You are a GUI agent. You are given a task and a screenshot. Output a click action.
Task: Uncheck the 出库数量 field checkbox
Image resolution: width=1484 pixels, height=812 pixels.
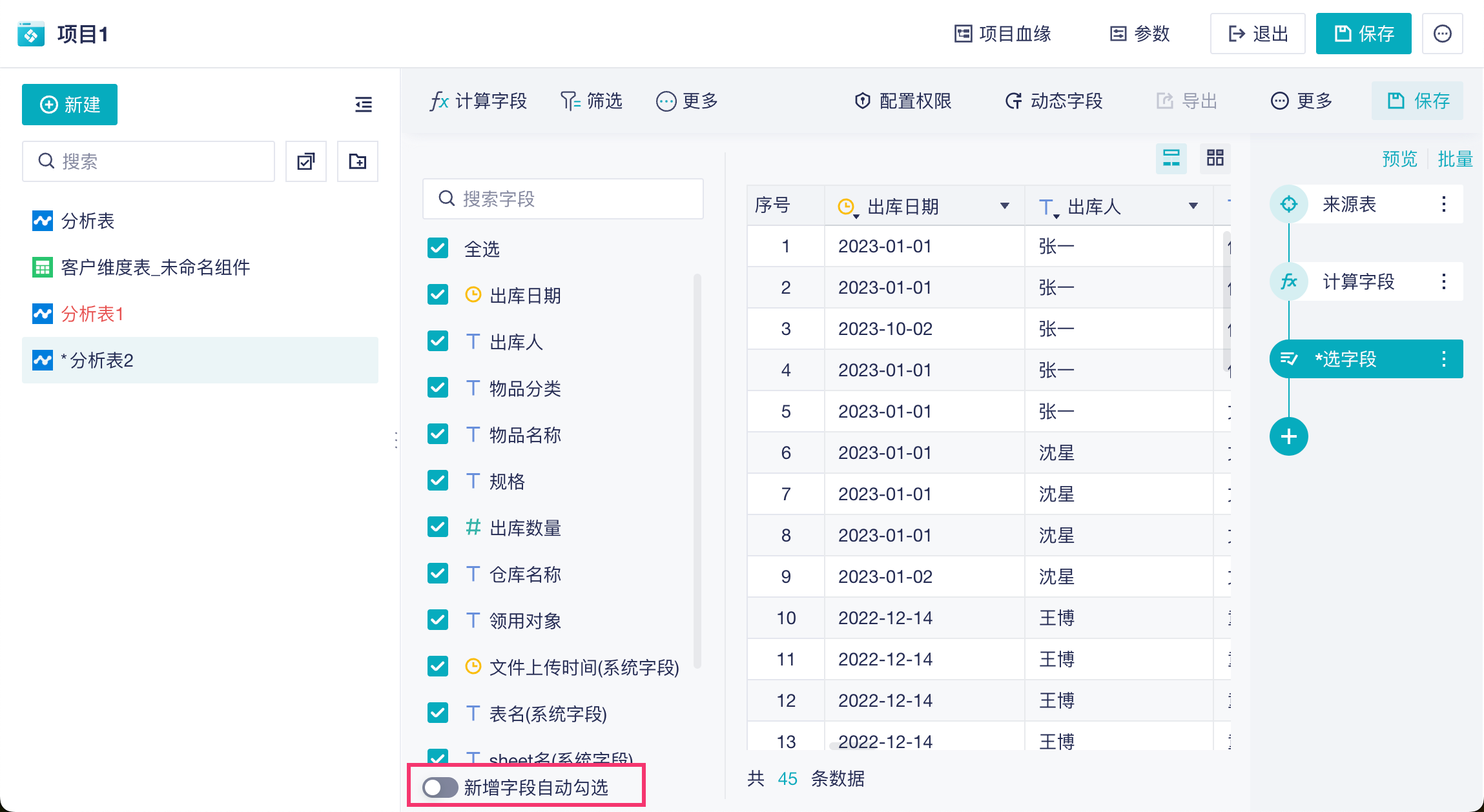438,527
